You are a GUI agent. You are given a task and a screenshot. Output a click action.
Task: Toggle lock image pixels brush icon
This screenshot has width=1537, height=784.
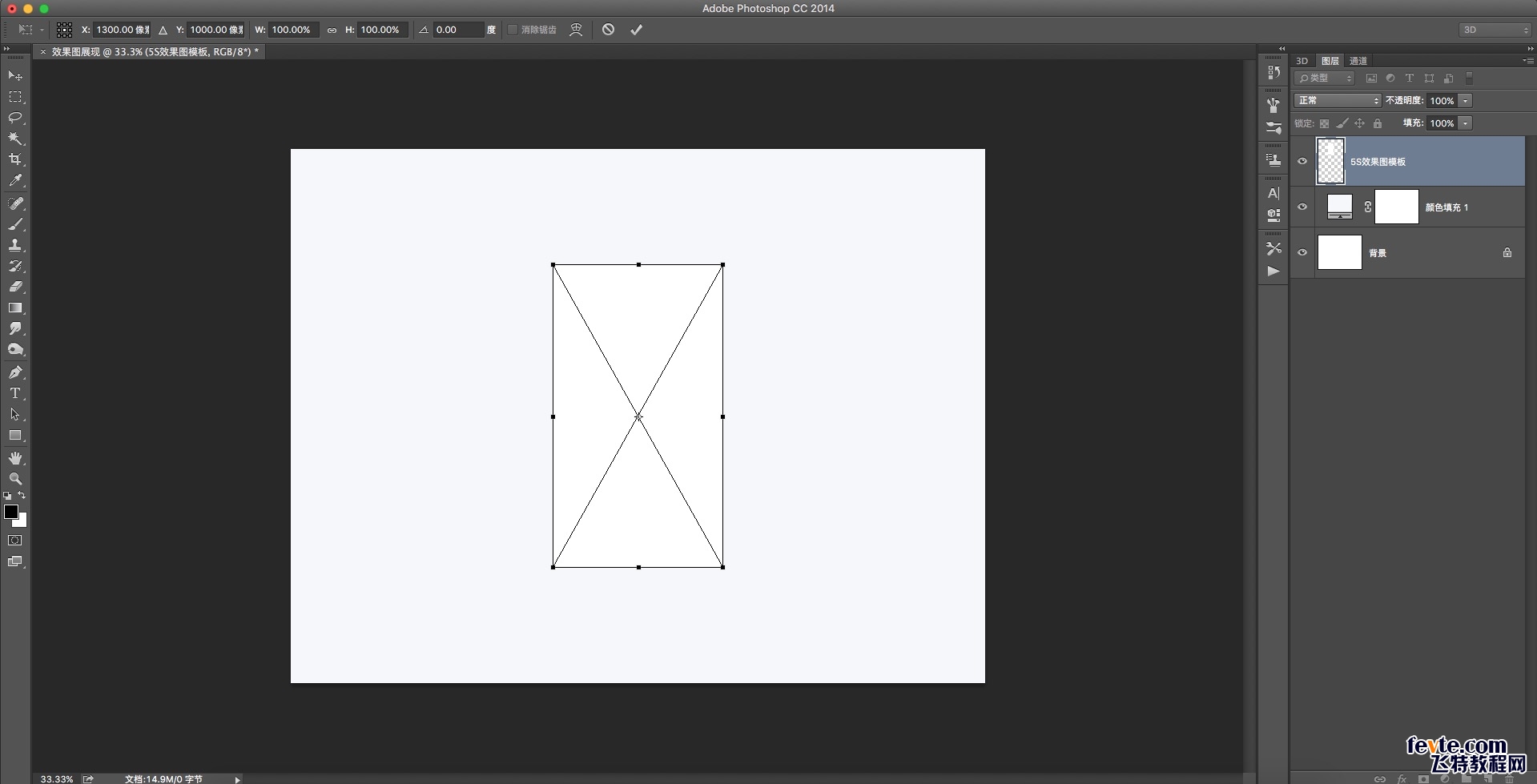point(1342,123)
